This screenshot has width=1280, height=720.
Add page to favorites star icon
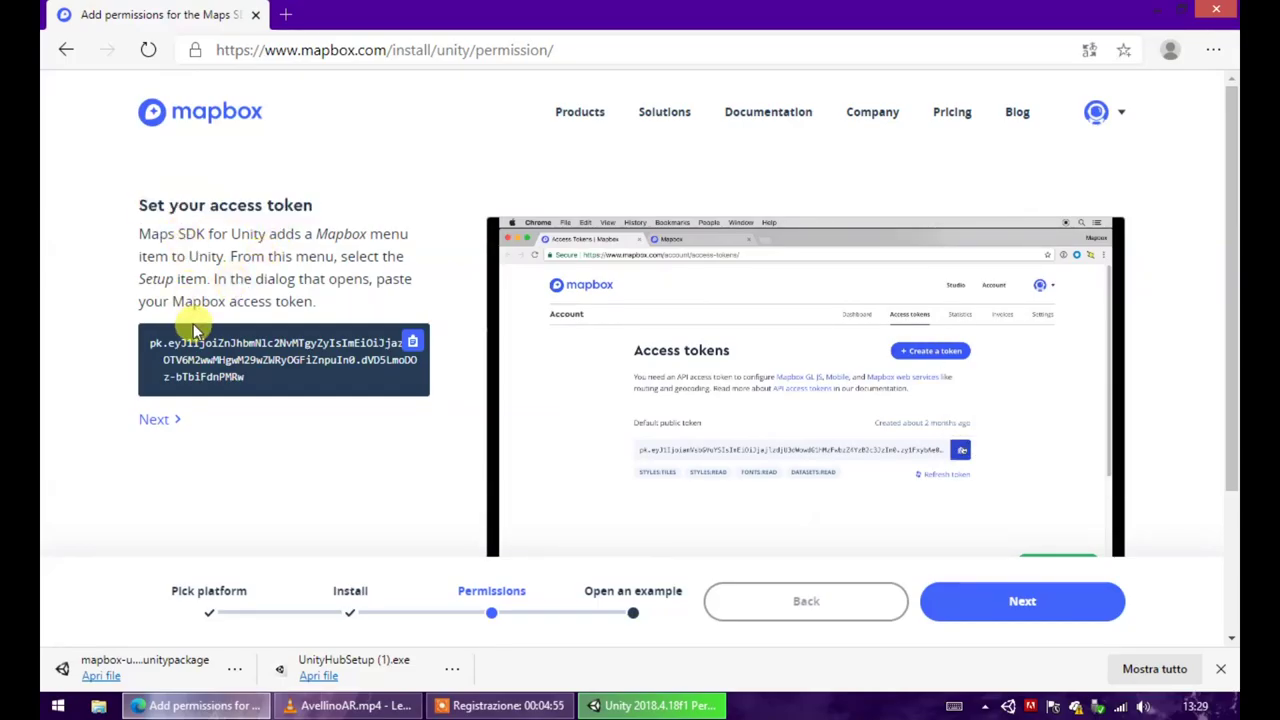point(1124,50)
